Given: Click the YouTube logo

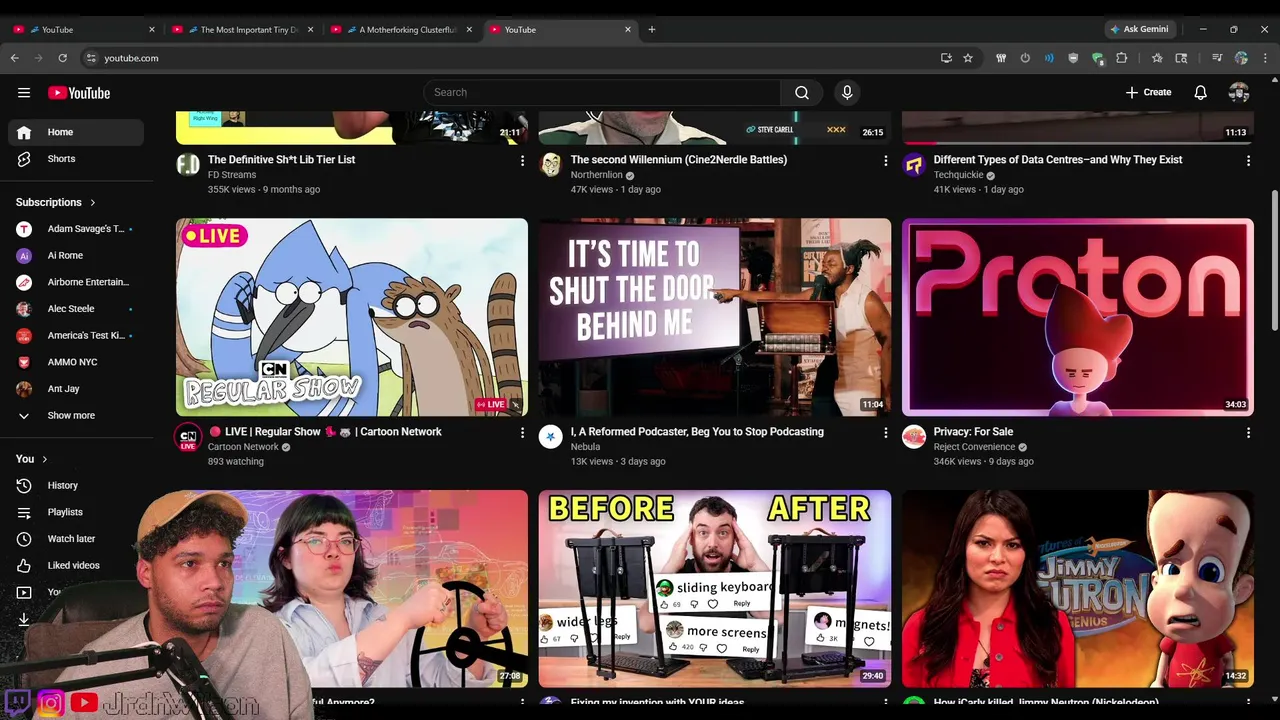Looking at the screenshot, I should tap(79, 93).
